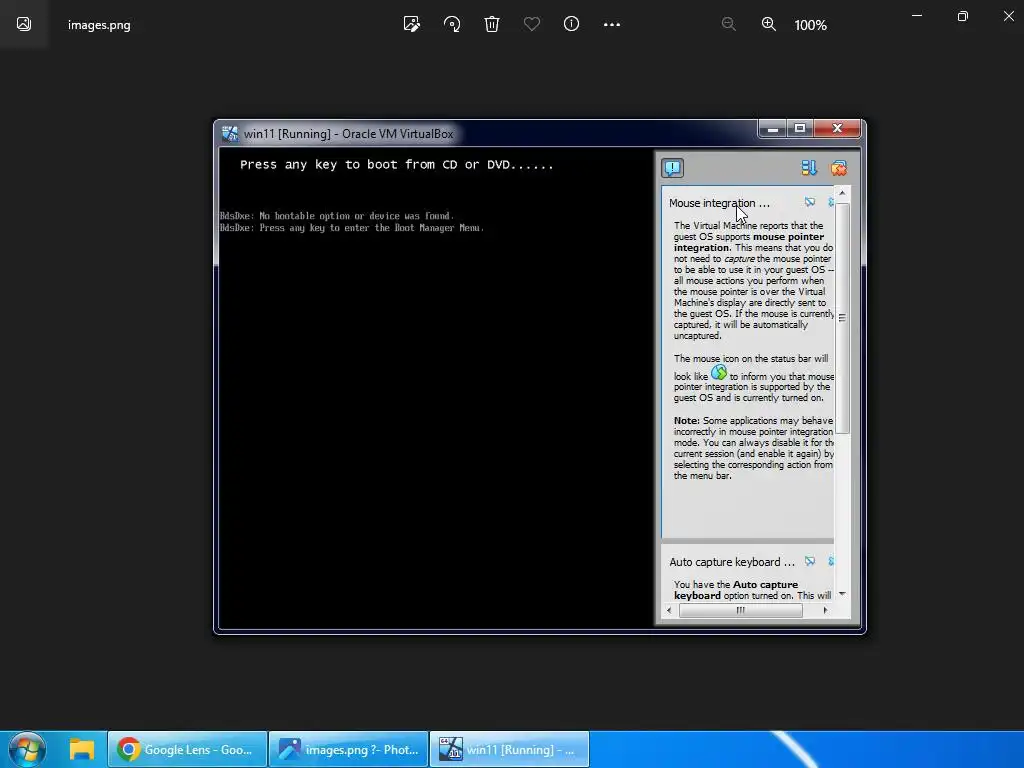Screen dimensions: 1024x768
Task: Click the 'Press any key to boot from CD' text
Action: (x=396, y=165)
